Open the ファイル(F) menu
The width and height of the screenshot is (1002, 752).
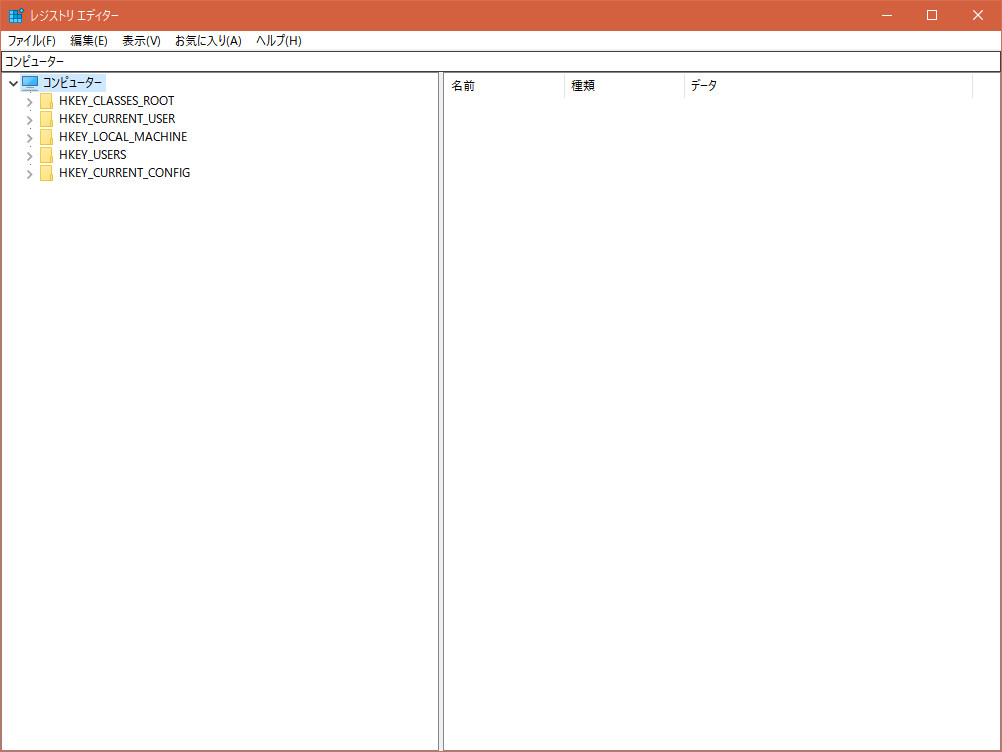pos(32,41)
